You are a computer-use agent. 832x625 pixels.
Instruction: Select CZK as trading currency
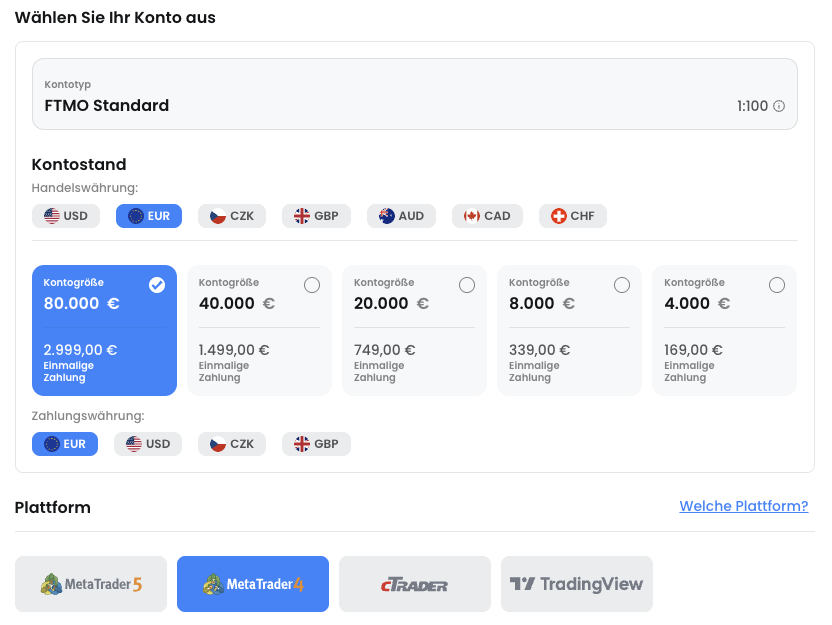232,216
